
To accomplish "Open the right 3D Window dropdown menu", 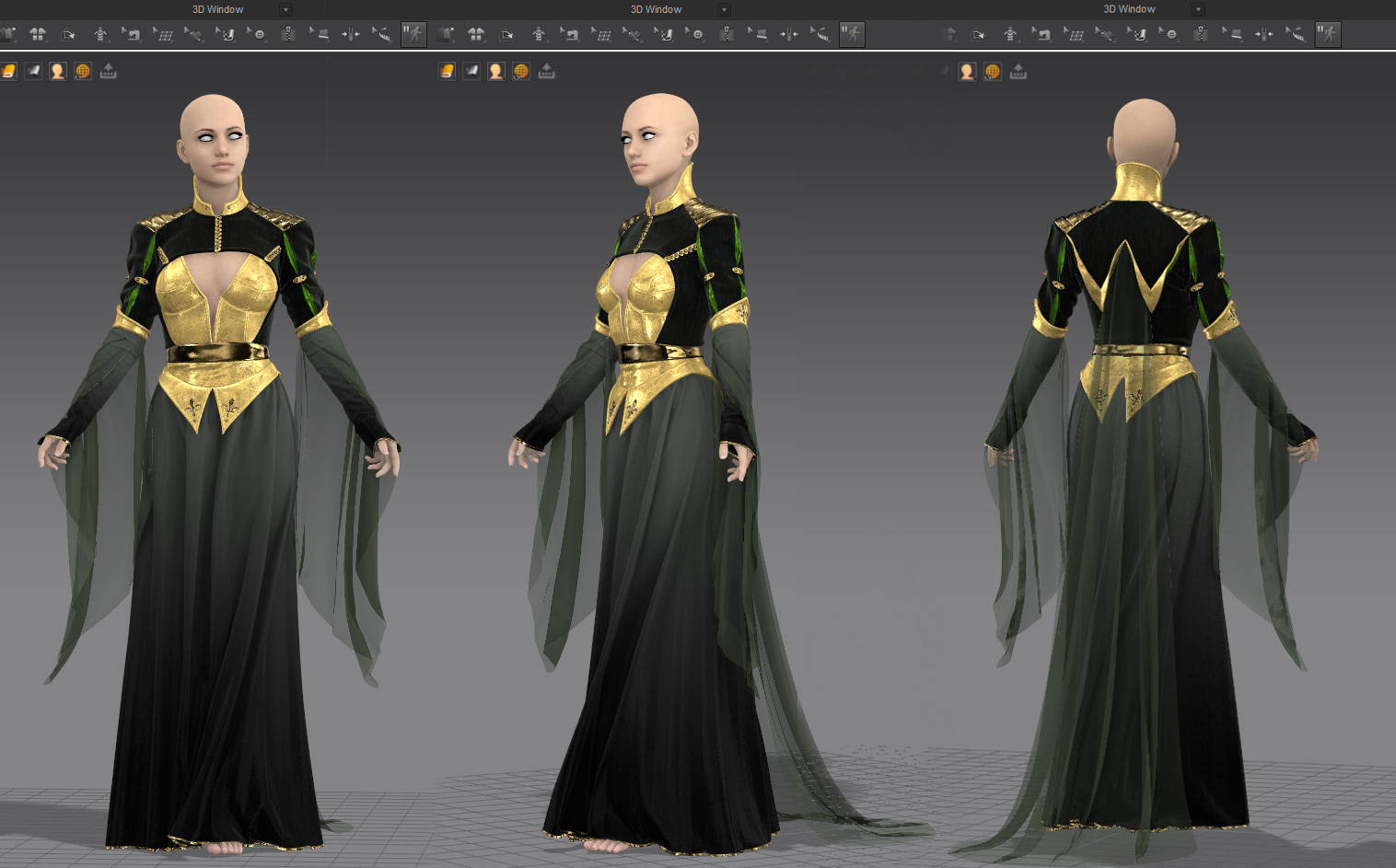I will click(x=1197, y=9).
